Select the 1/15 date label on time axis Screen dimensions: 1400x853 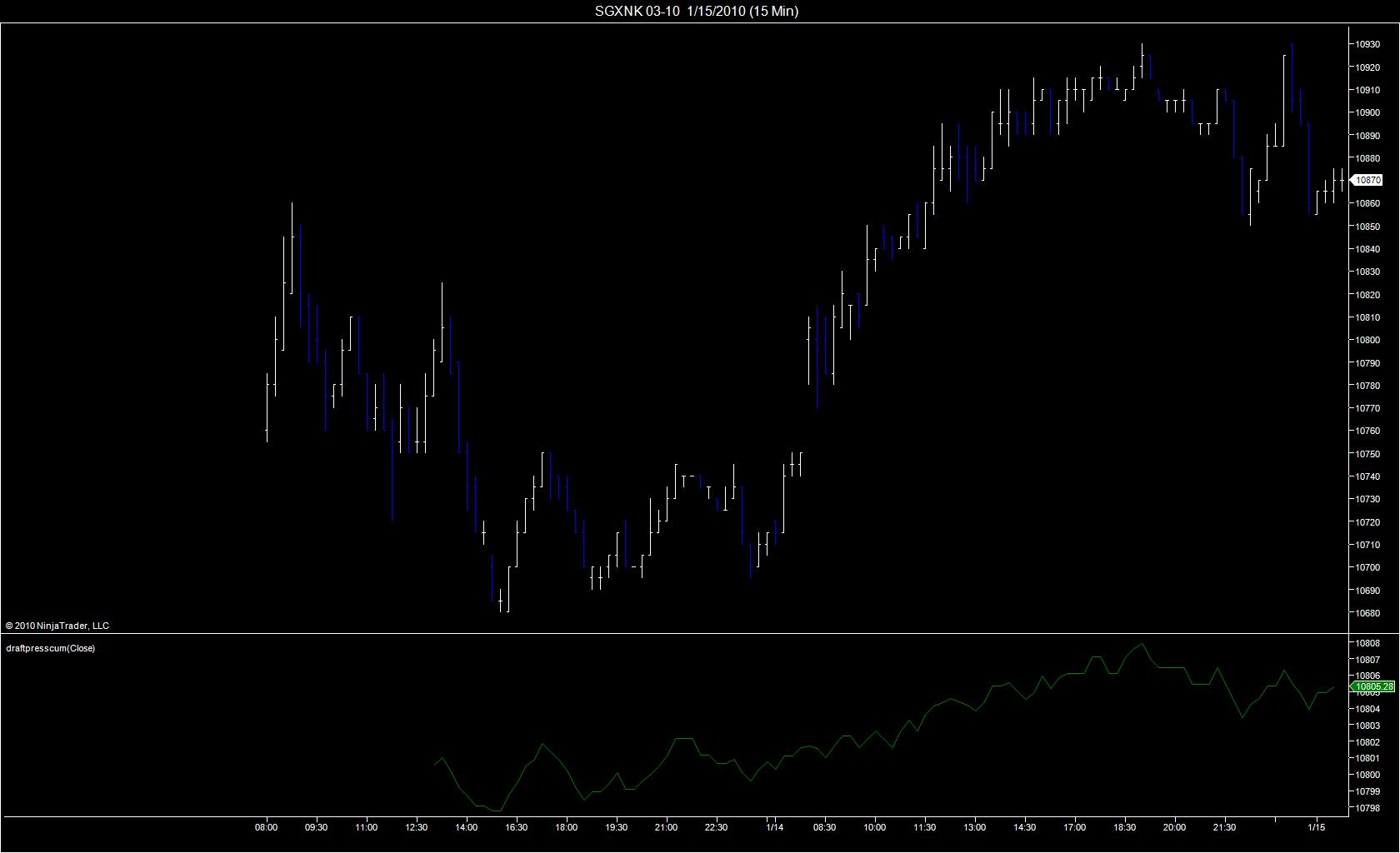(x=1317, y=827)
